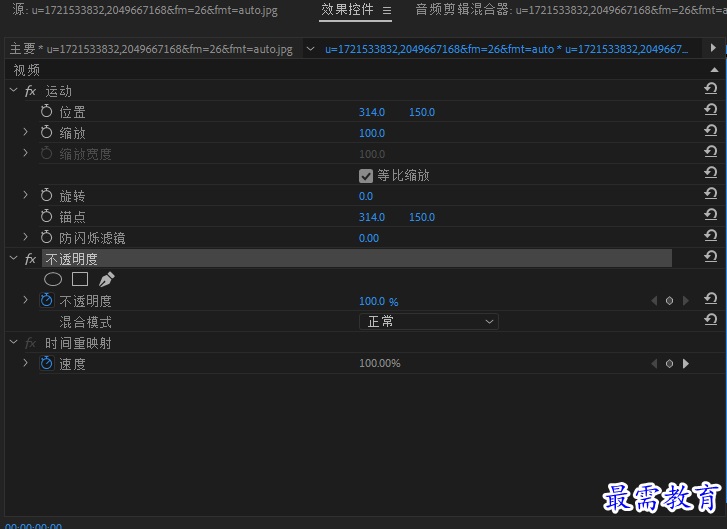Screen dimensions: 727x529
Task: Edit the 锚点 X value 314.0
Action: click(372, 217)
